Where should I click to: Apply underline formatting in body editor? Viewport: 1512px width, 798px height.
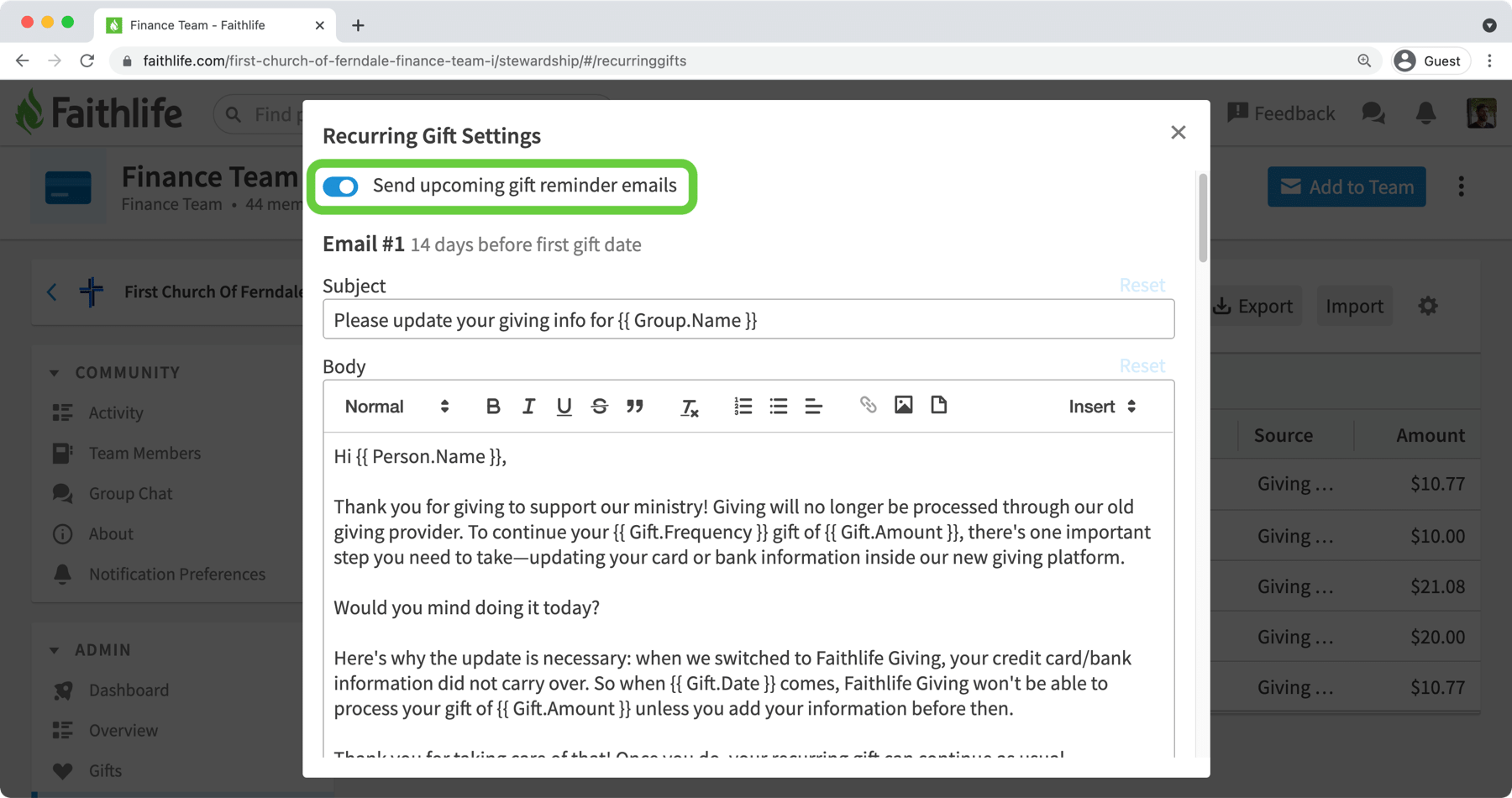tap(564, 407)
